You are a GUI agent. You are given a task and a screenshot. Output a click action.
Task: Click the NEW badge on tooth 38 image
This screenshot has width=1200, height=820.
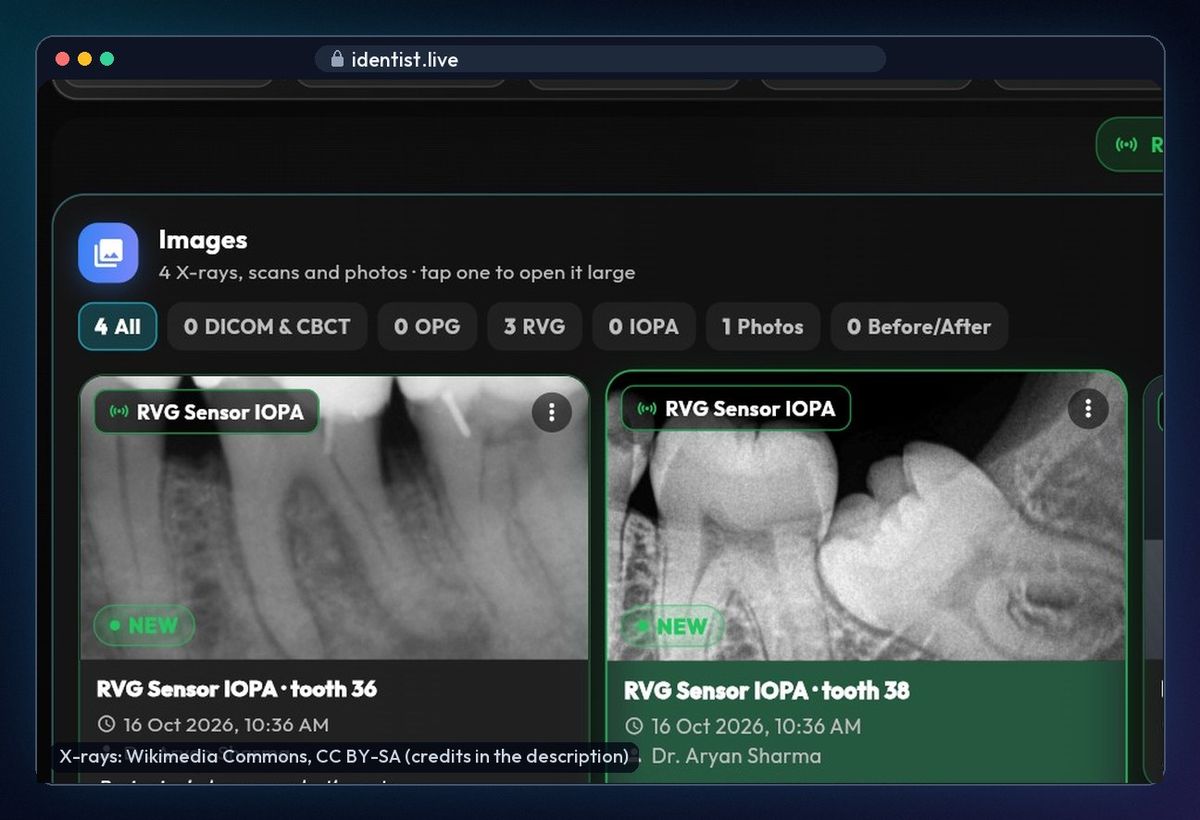tap(673, 626)
